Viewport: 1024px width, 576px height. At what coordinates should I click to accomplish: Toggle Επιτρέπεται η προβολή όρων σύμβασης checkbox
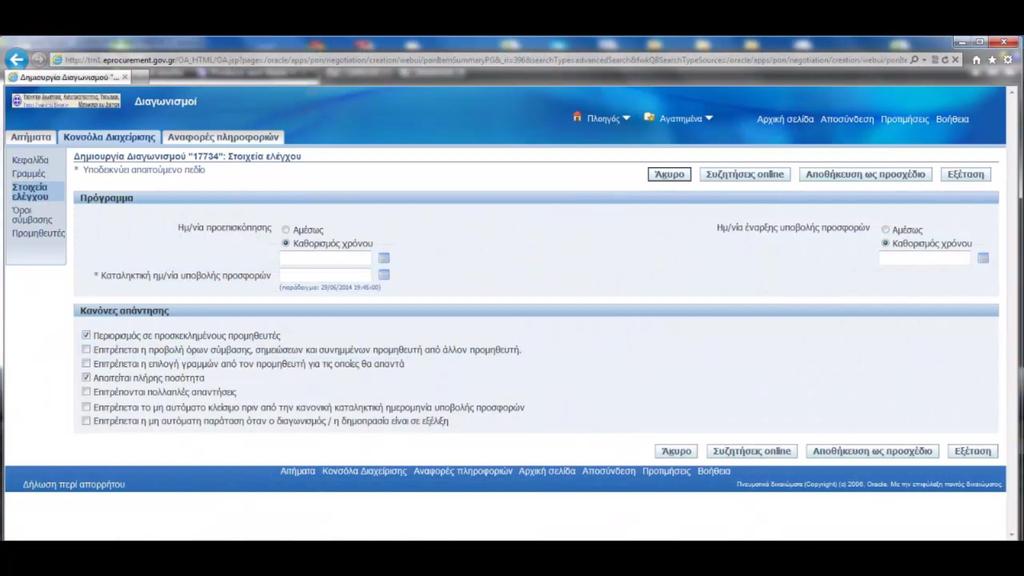click(x=86, y=349)
